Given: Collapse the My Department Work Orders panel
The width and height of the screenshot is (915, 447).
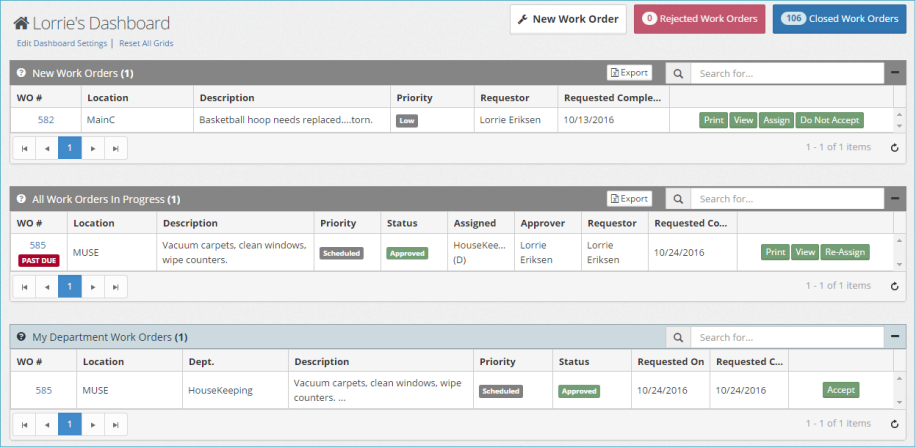Looking at the screenshot, I should (895, 337).
